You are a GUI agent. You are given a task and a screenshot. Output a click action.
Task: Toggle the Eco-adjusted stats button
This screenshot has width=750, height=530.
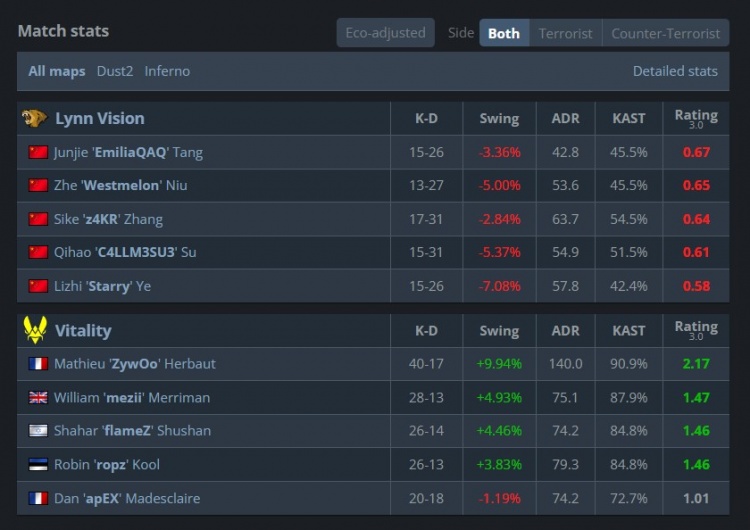click(386, 33)
